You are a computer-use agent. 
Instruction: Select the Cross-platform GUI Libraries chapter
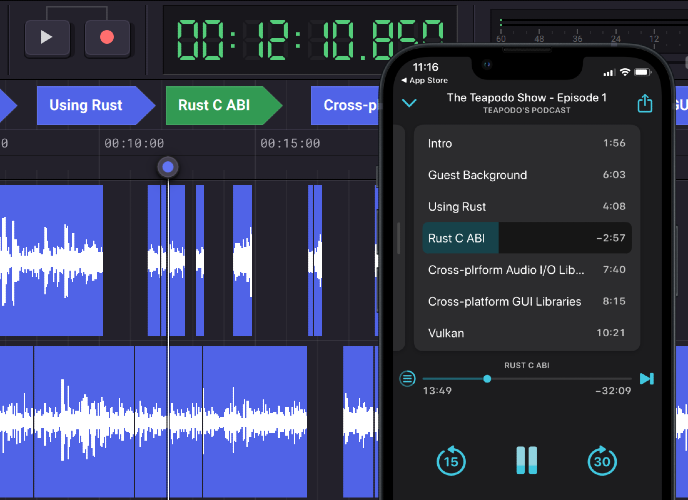coord(527,301)
